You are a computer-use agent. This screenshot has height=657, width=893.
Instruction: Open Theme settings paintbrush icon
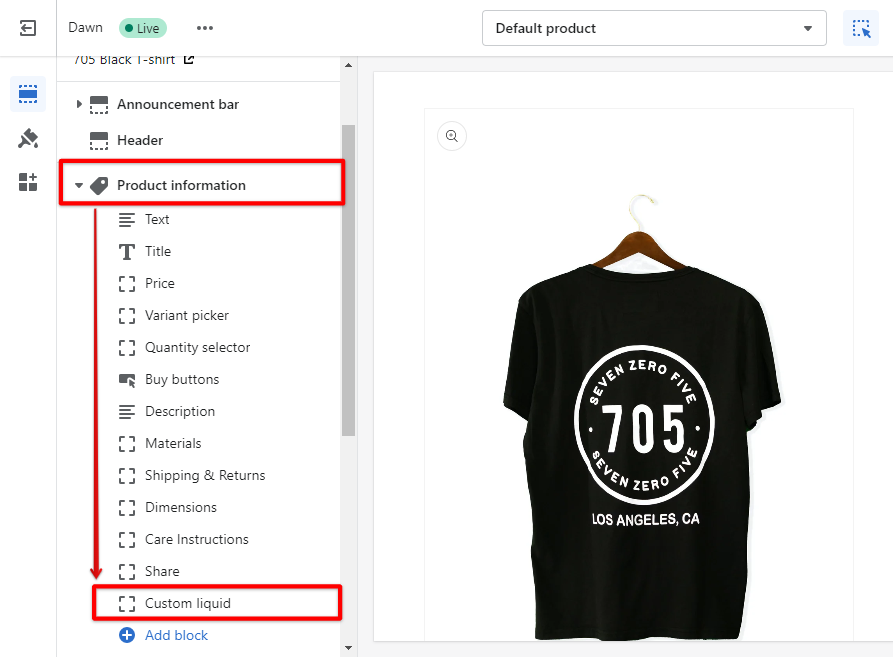click(28, 138)
